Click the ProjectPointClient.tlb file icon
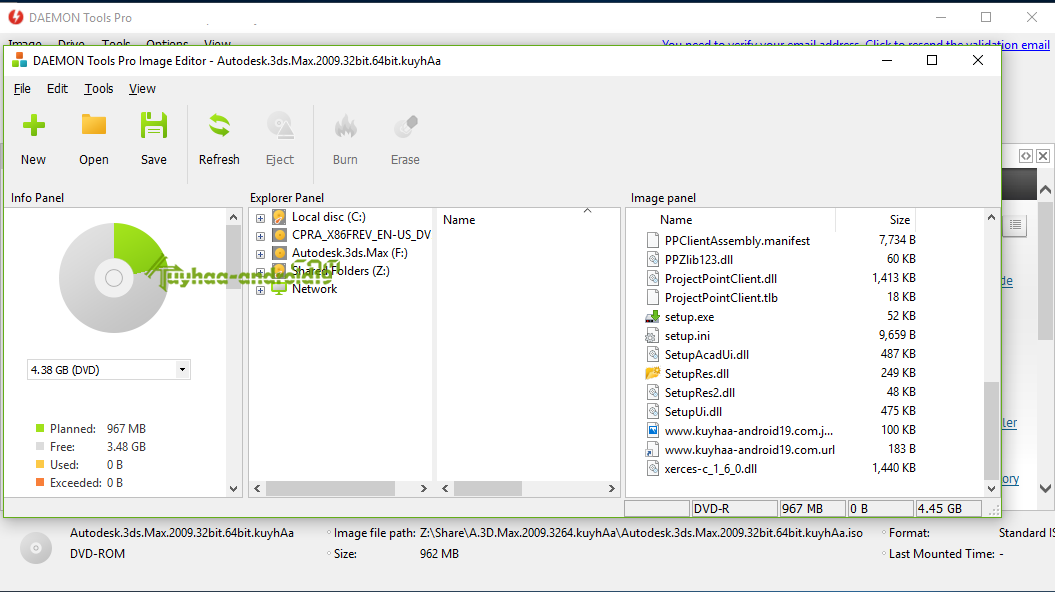This screenshot has height=592, width=1055. pos(652,297)
